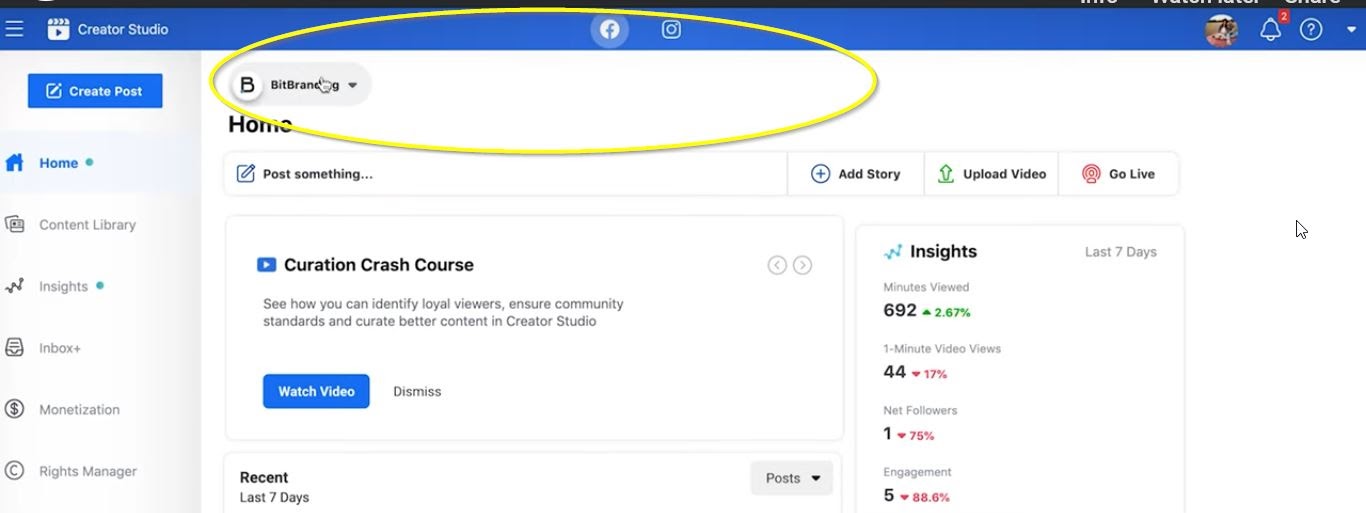Open Insights in the sidebar
Screen dimensions: 1366x513
click(63, 286)
